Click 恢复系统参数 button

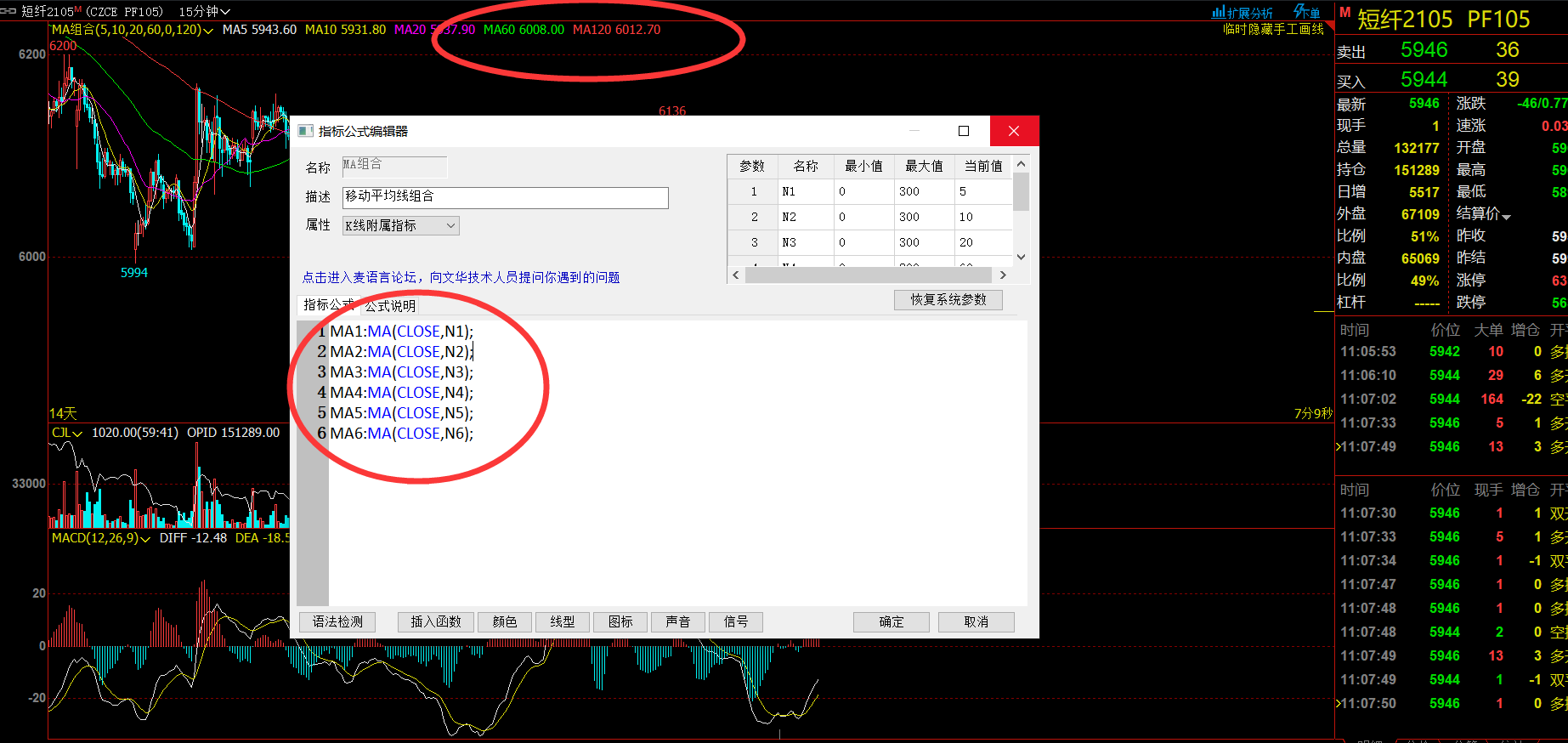point(948,299)
